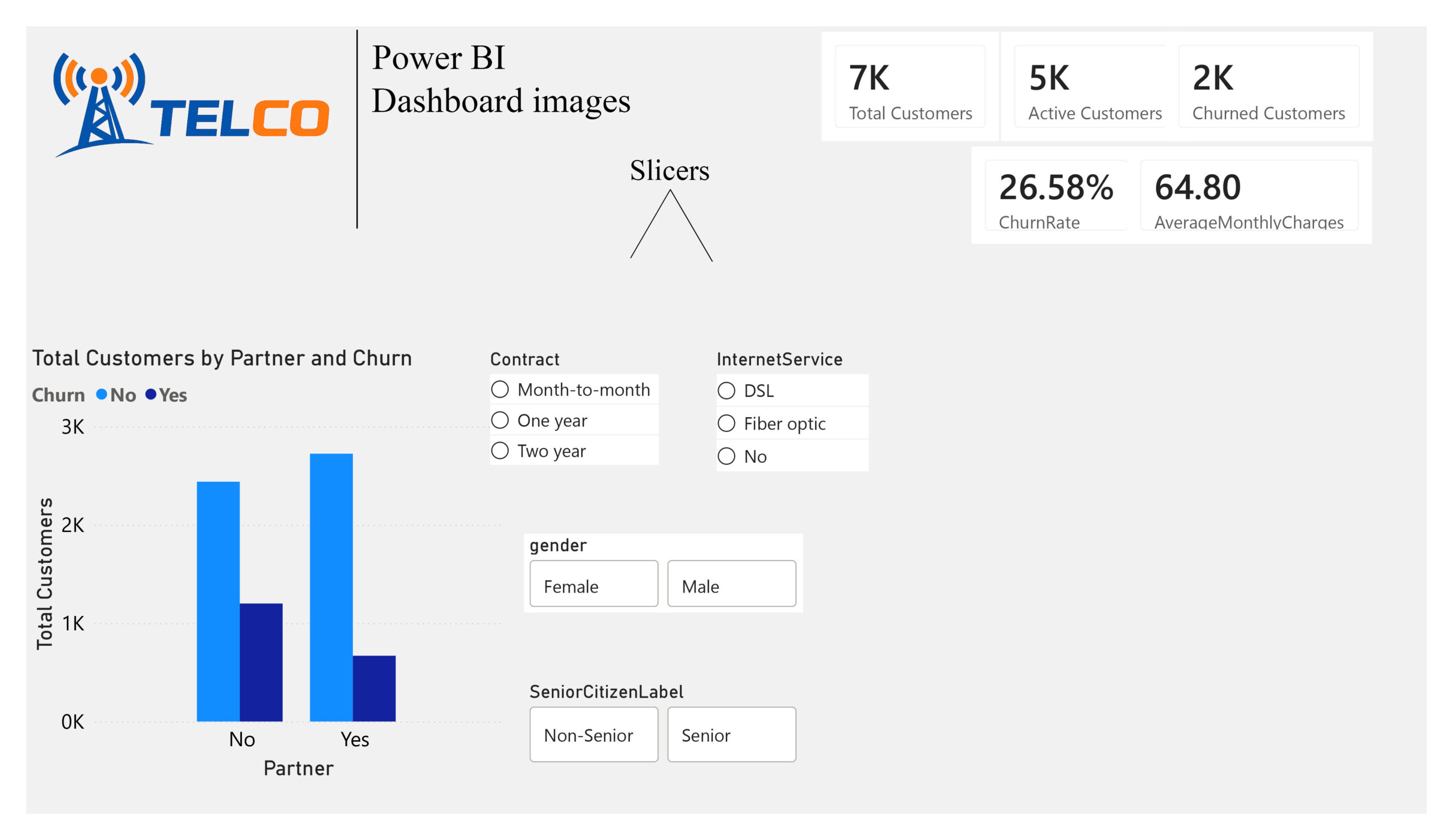
Task: Select the Active Customers 5K card
Action: [x=1090, y=86]
